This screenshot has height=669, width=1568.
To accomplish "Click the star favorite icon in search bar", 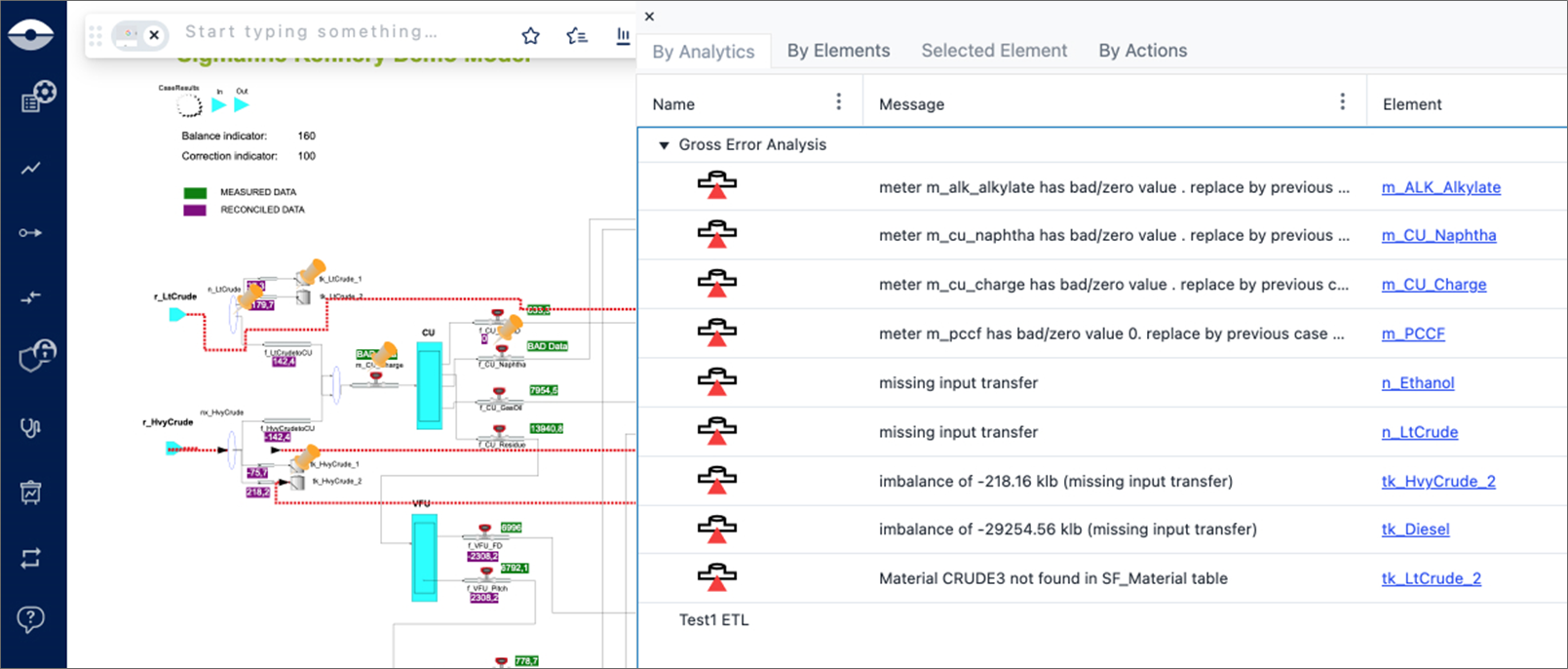I will point(530,36).
